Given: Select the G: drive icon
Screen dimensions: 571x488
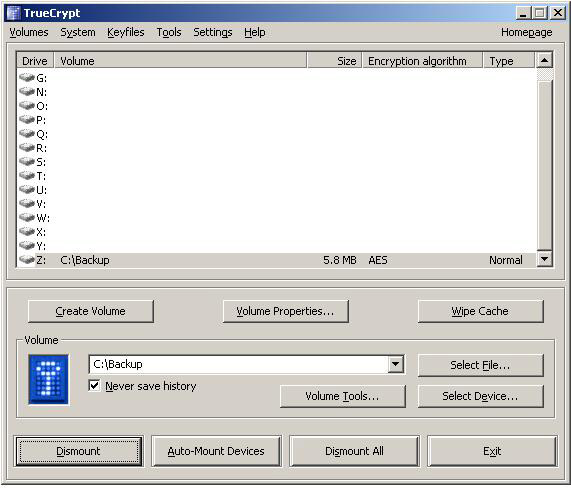Looking at the screenshot, I should click(x=27, y=78).
